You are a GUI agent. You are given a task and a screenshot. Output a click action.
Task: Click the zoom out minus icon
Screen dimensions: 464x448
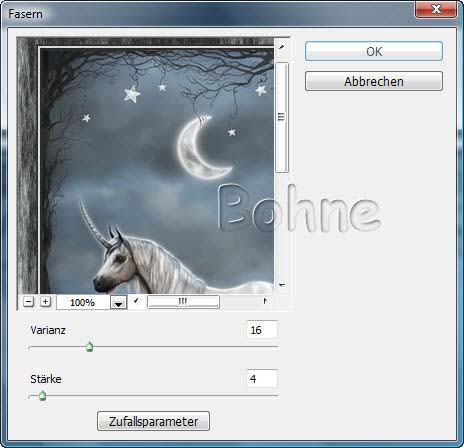(29, 302)
